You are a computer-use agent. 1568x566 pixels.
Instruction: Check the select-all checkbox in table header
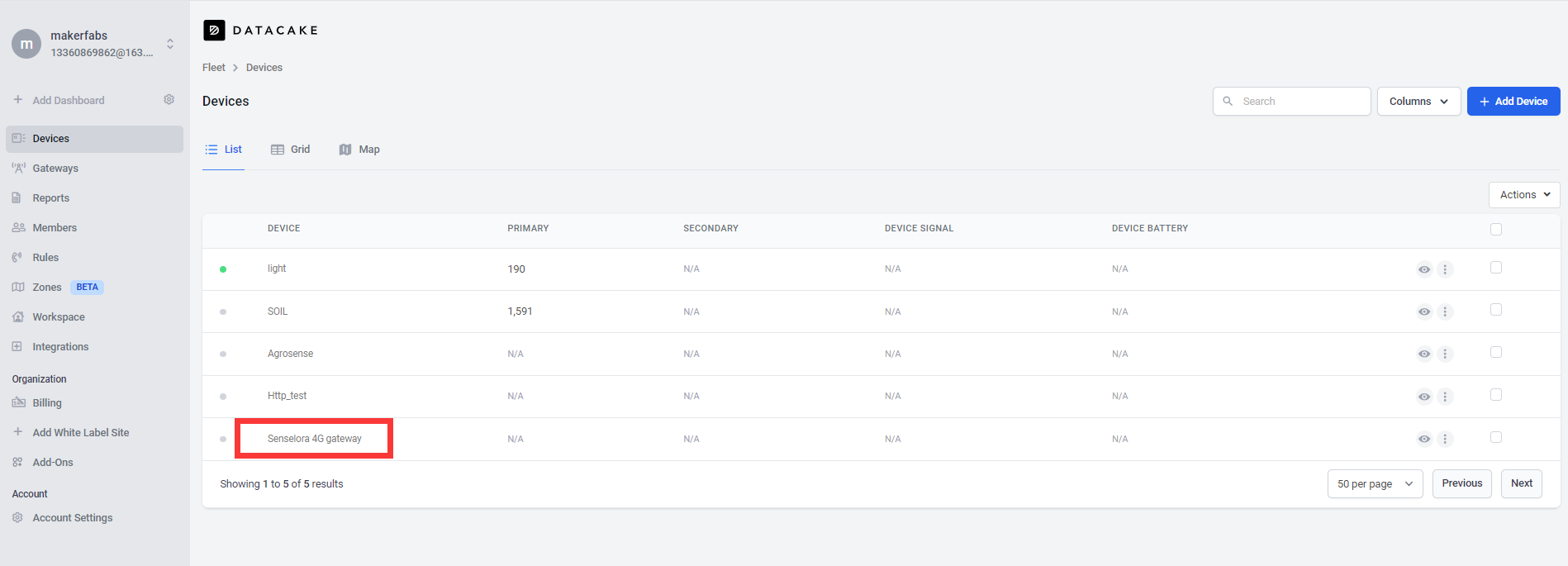1496,229
